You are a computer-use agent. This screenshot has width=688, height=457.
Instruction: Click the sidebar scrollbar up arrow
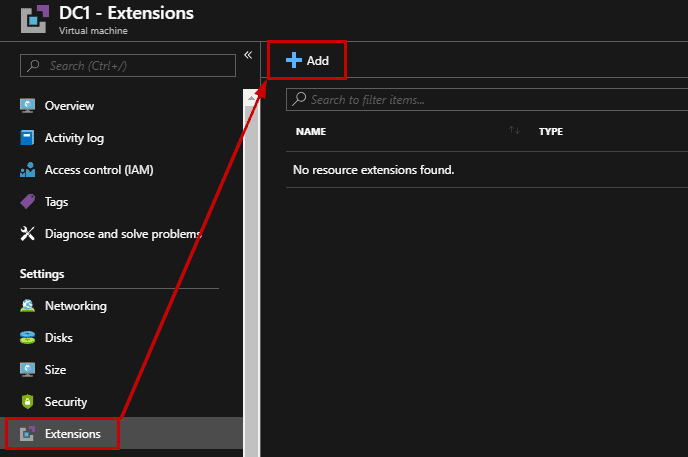251,98
